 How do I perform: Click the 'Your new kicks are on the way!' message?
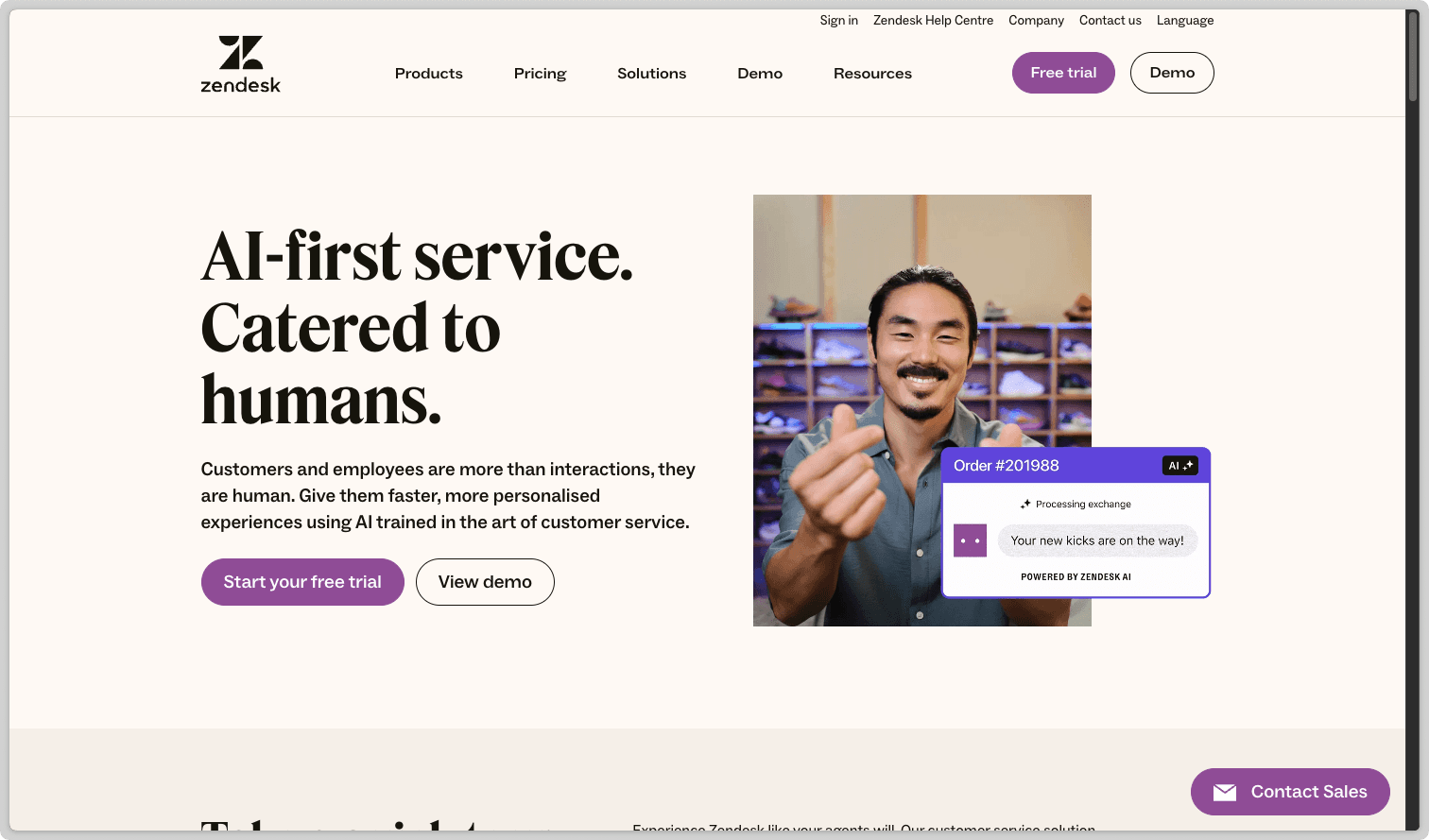coord(1097,540)
